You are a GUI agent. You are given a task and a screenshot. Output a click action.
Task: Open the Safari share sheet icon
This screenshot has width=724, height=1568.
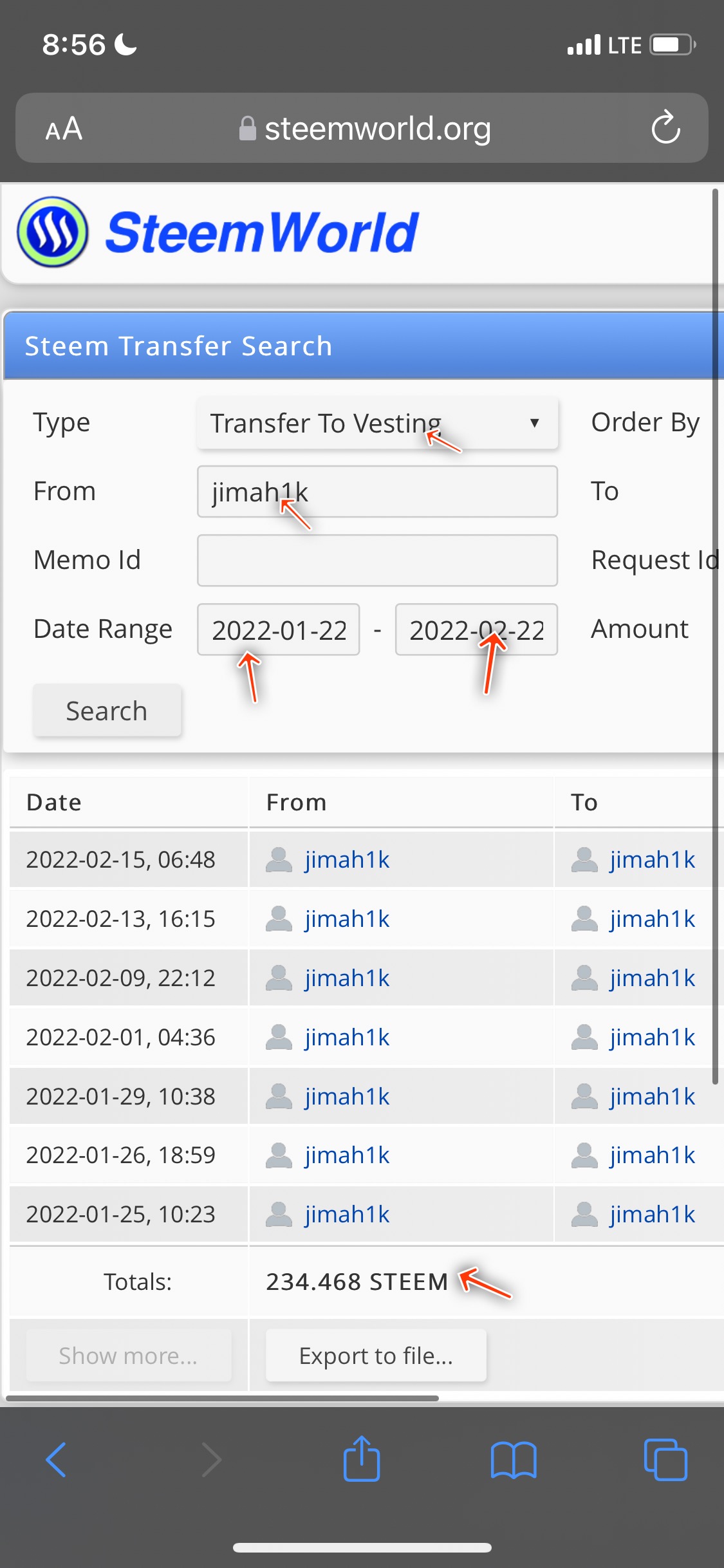[x=362, y=1458]
